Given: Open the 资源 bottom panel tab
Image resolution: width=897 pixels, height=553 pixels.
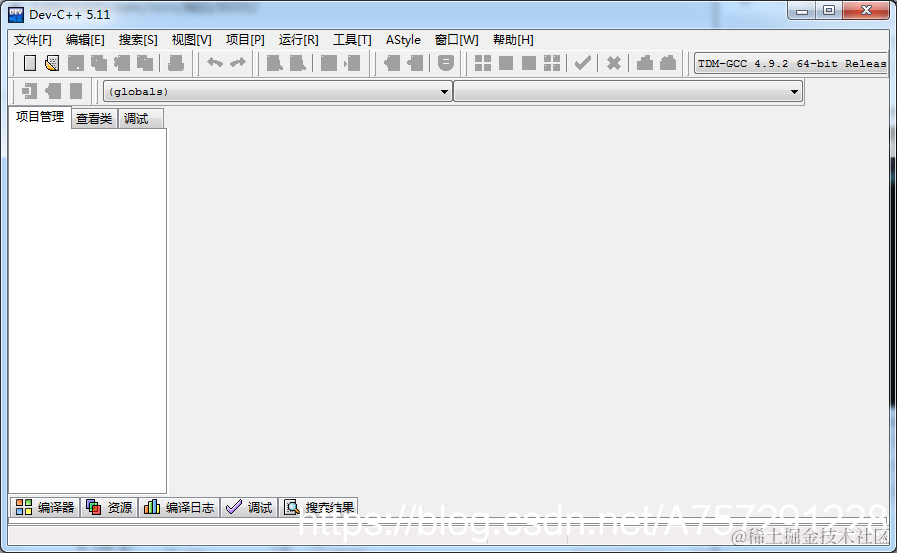Looking at the screenshot, I should 109,507.
